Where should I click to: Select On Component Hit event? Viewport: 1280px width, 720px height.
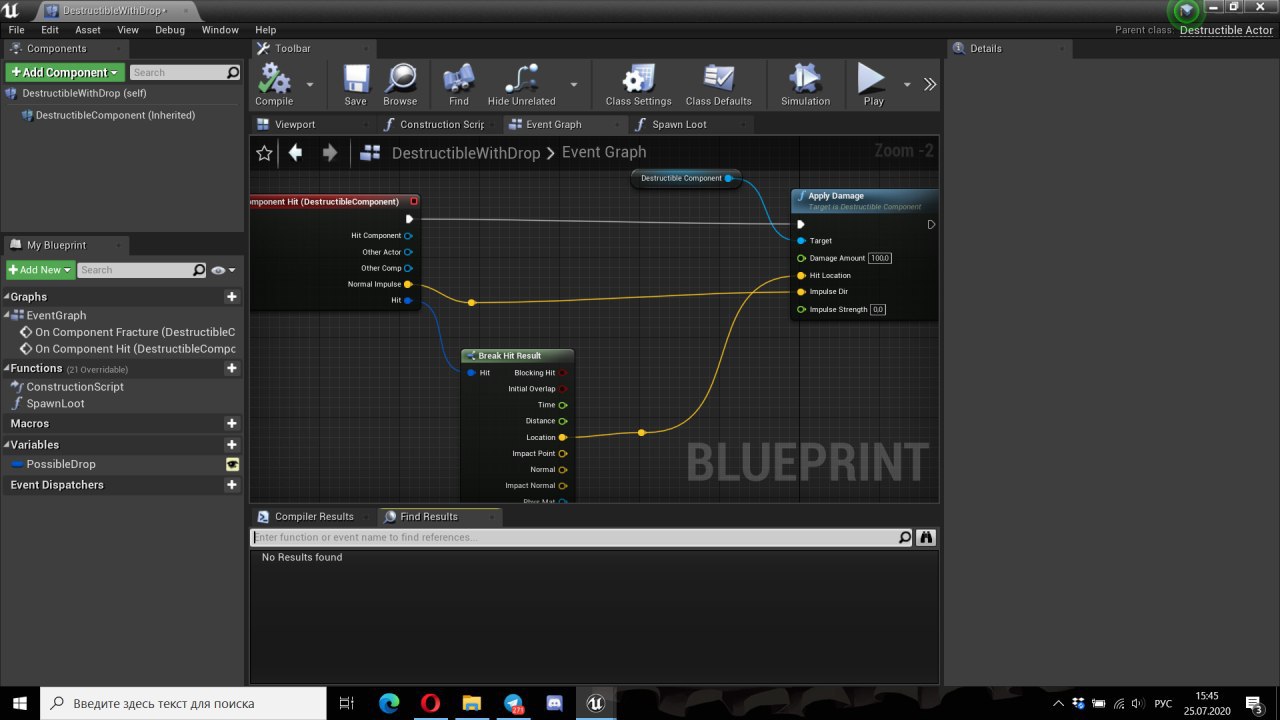point(128,349)
